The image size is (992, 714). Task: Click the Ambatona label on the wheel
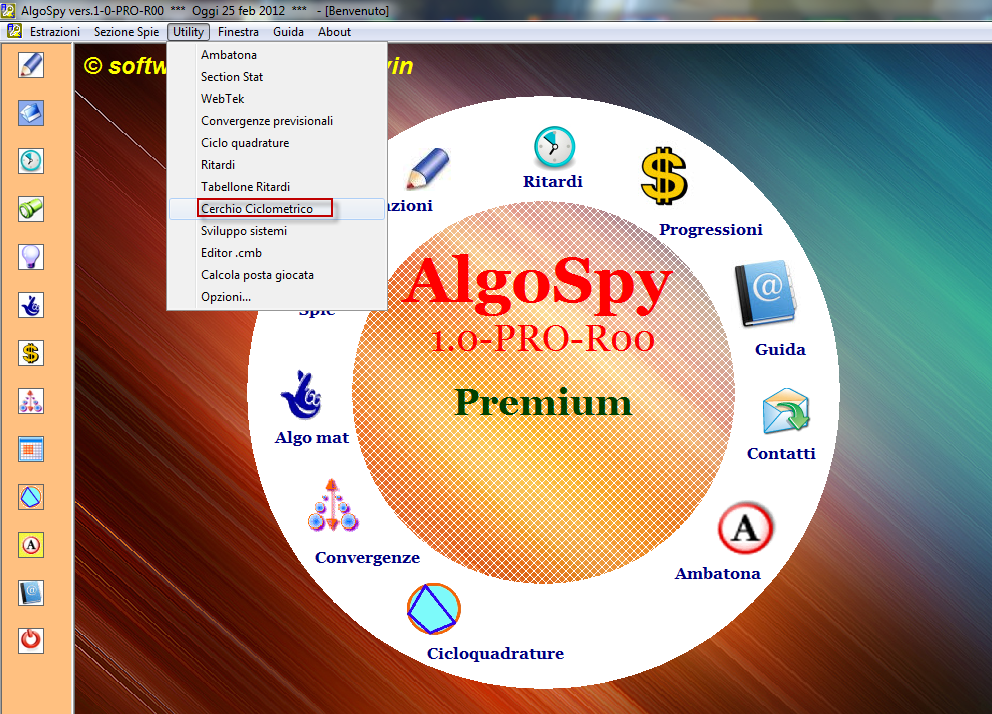tap(718, 574)
